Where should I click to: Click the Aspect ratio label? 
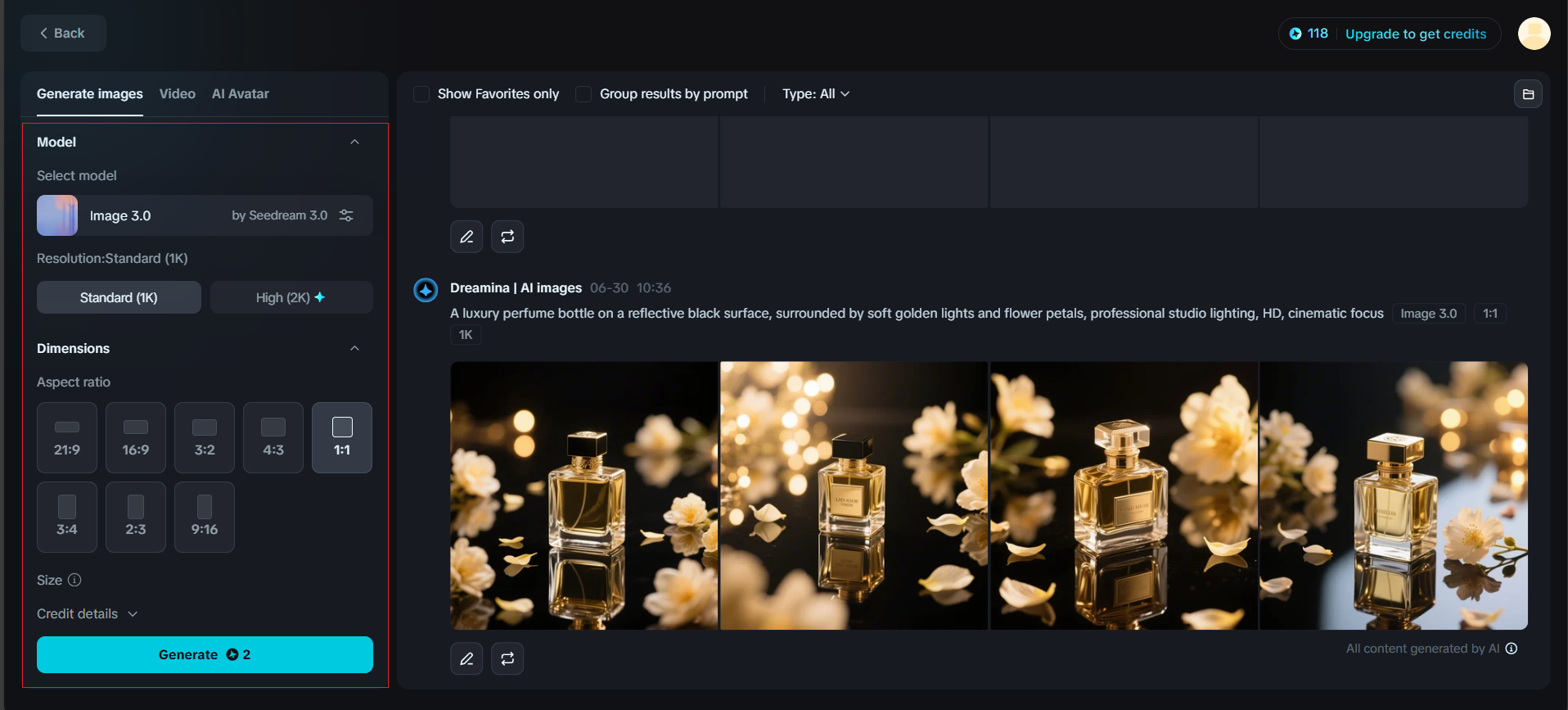(74, 382)
